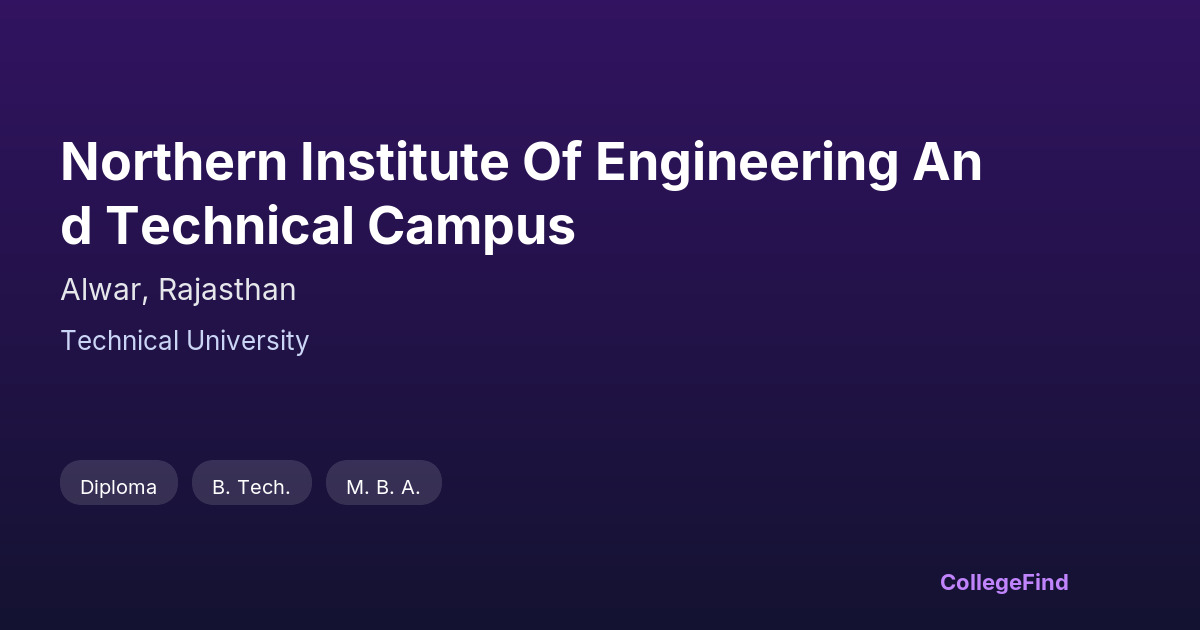
Task: Click the word Rajasthan in the location line
Action: click(227, 290)
